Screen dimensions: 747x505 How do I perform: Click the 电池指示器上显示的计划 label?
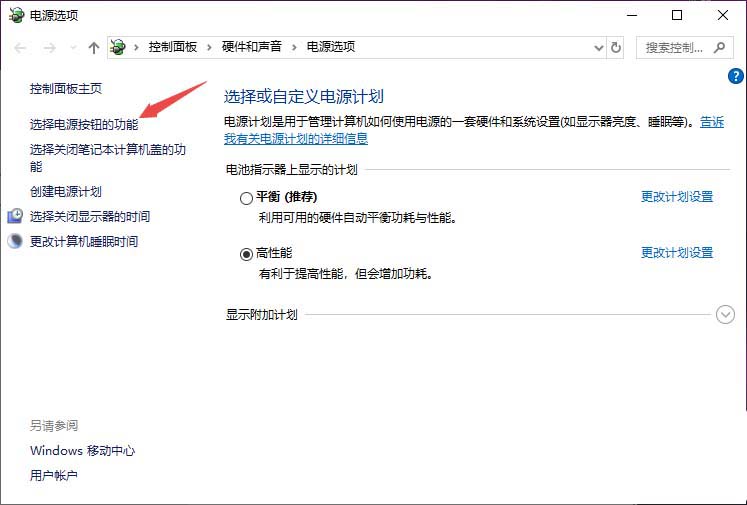click(291, 170)
